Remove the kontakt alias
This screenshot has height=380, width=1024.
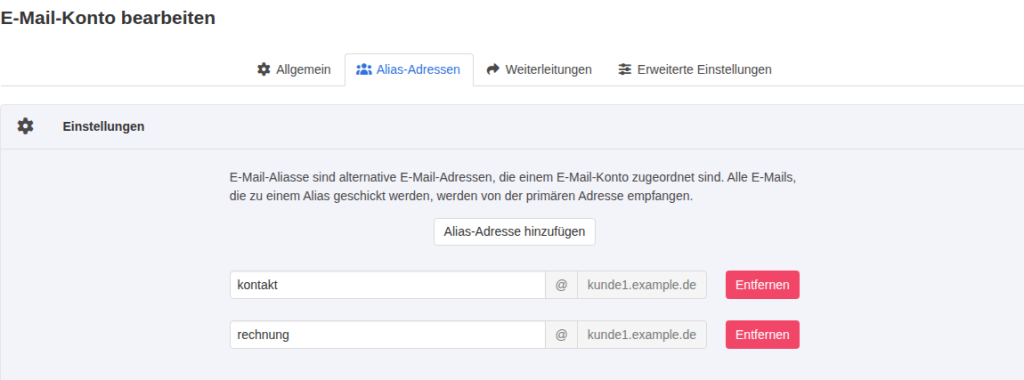[762, 285]
